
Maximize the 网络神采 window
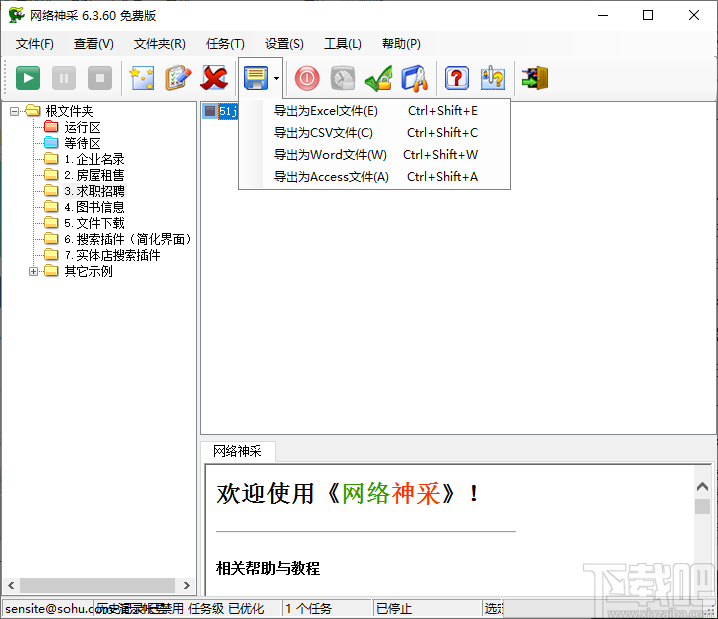(x=648, y=15)
